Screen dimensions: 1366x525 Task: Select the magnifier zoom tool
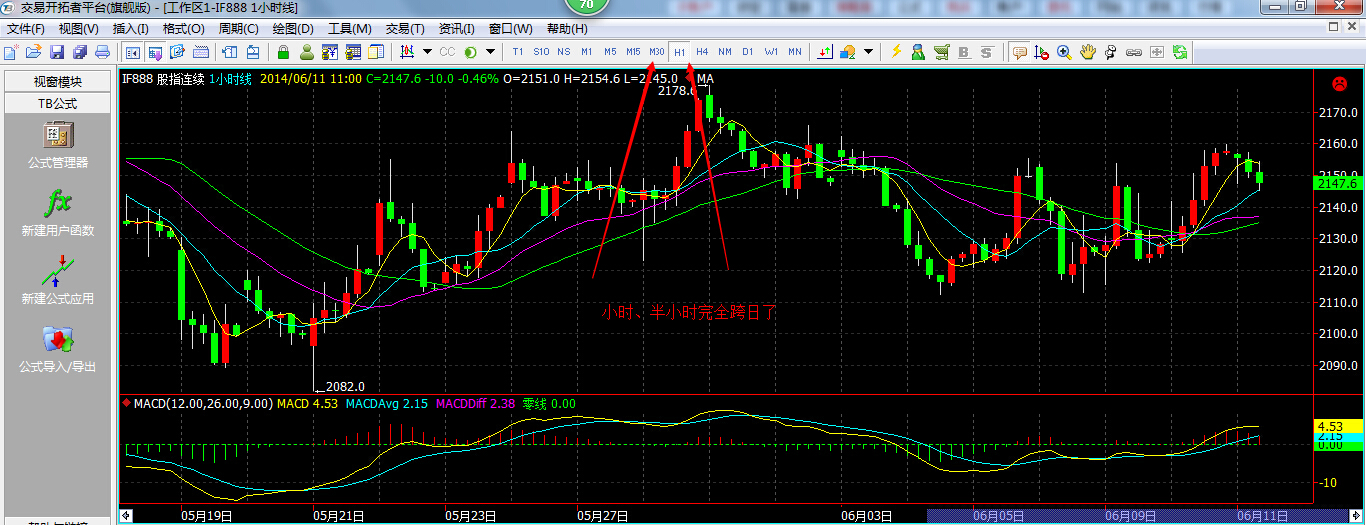click(x=1064, y=51)
